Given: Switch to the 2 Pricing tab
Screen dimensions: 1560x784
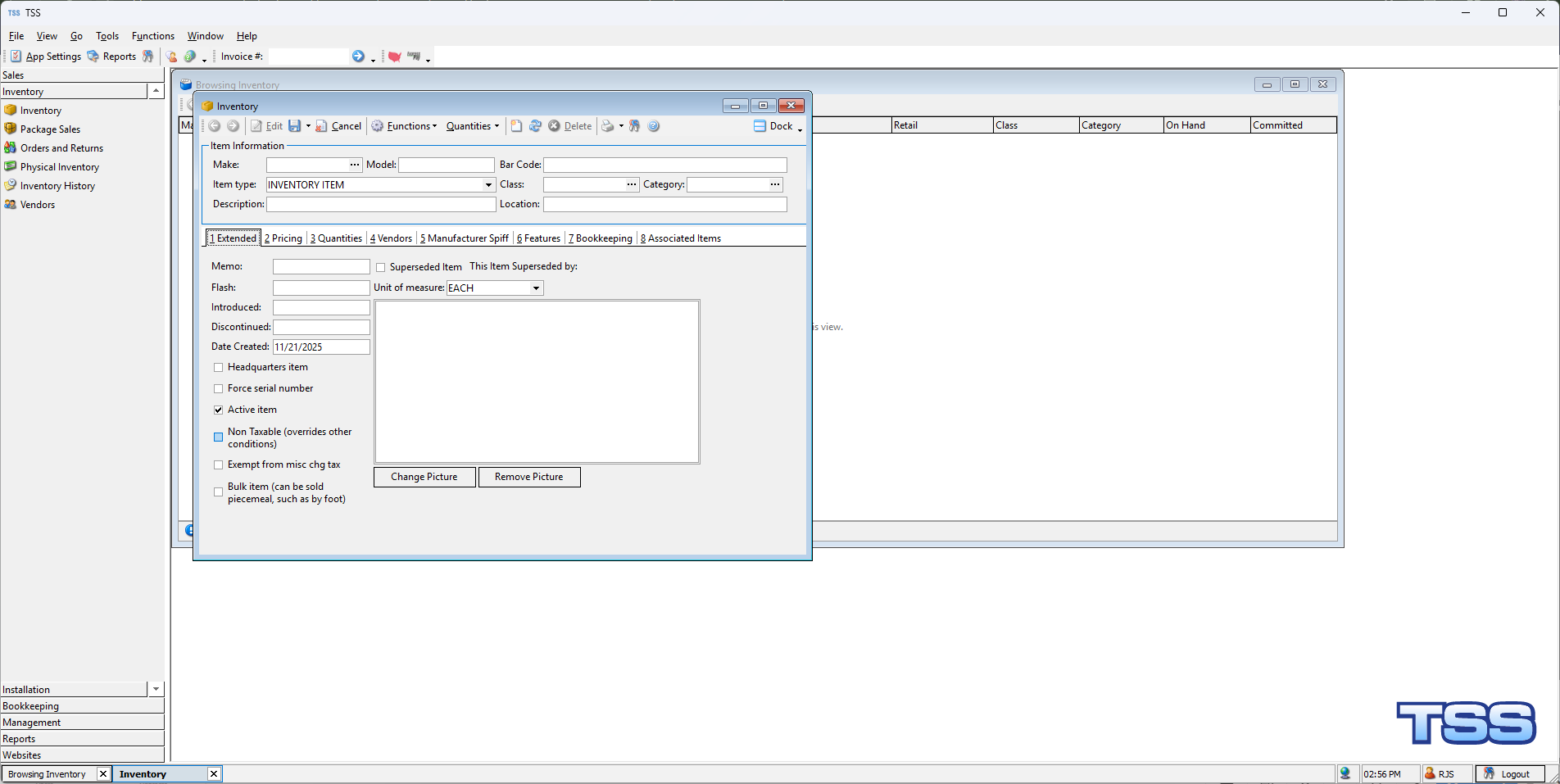Looking at the screenshot, I should [283, 238].
